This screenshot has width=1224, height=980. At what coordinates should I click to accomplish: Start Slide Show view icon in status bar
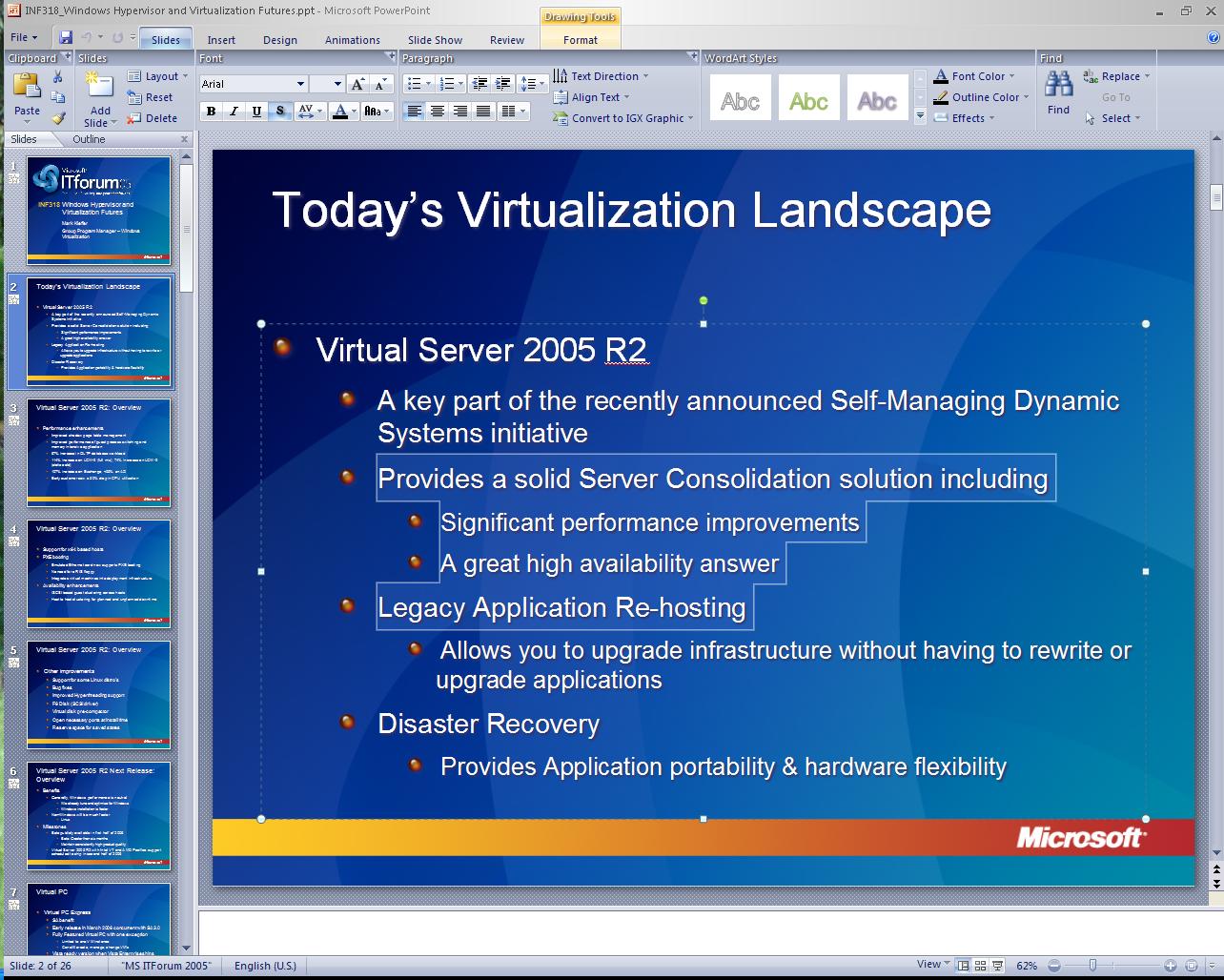pyautogui.click(x=998, y=966)
